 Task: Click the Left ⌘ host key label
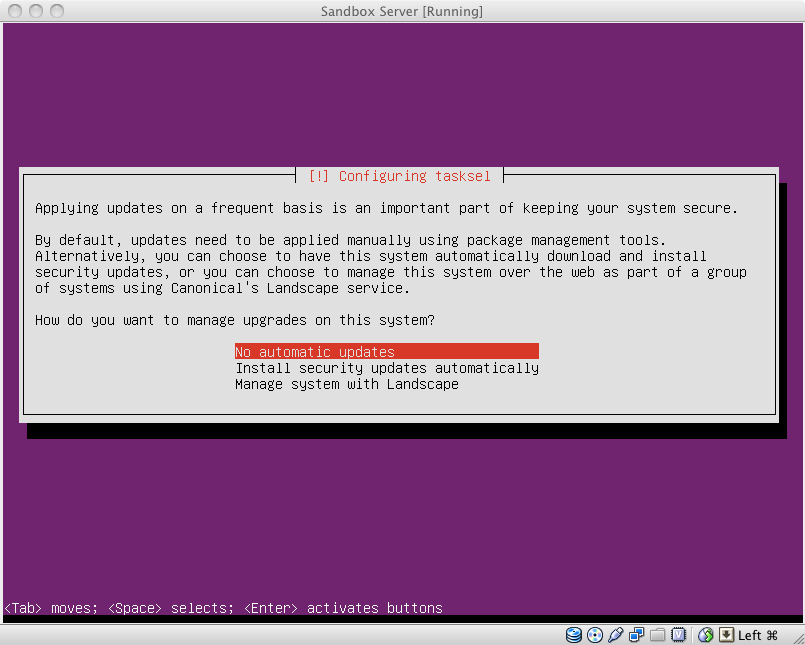[x=758, y=635]
